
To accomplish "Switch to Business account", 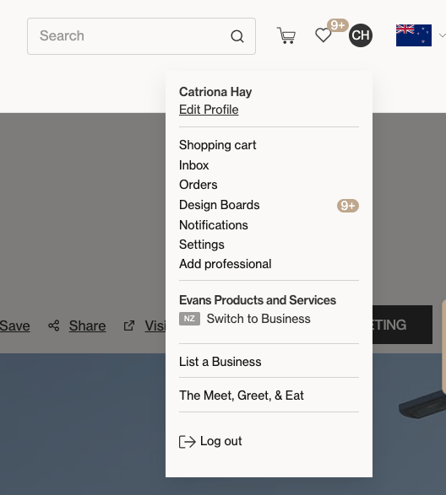I will click(258, 319).
